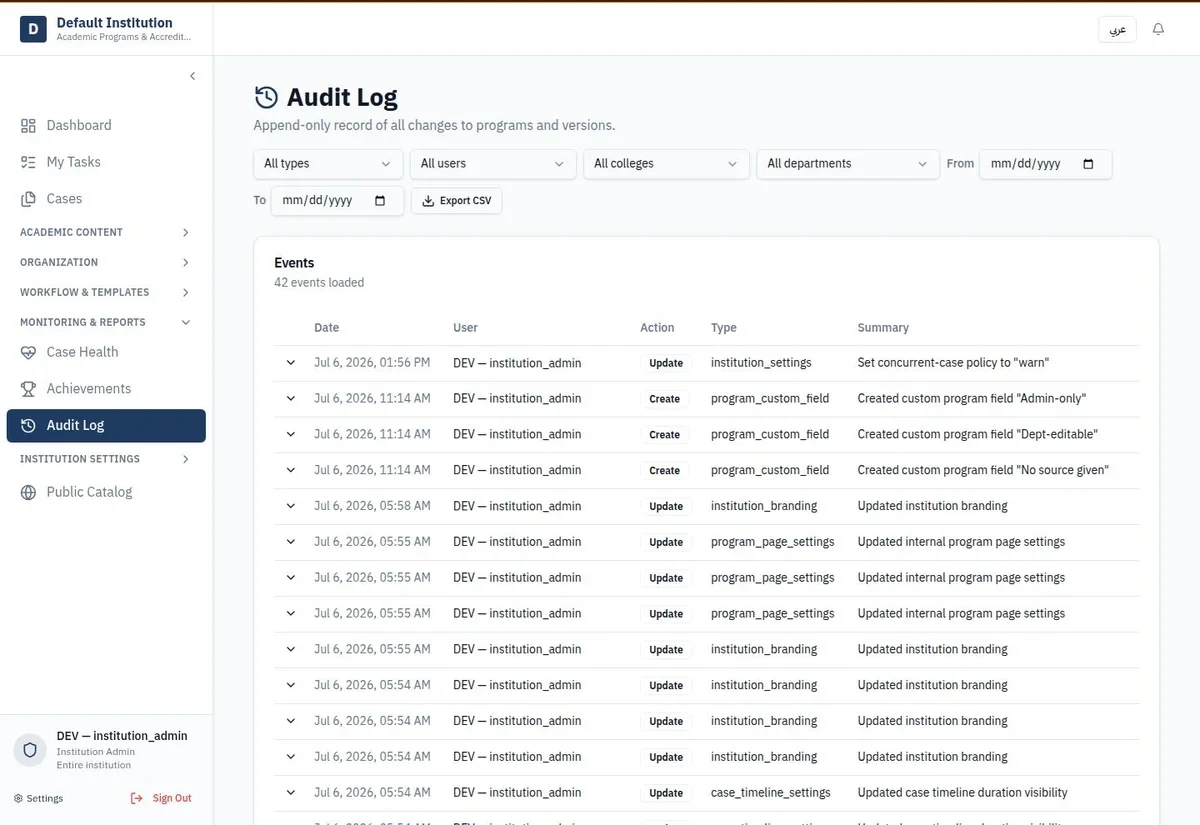Click the Type column header
1200x825 pixels.
[x=724, y=328]
